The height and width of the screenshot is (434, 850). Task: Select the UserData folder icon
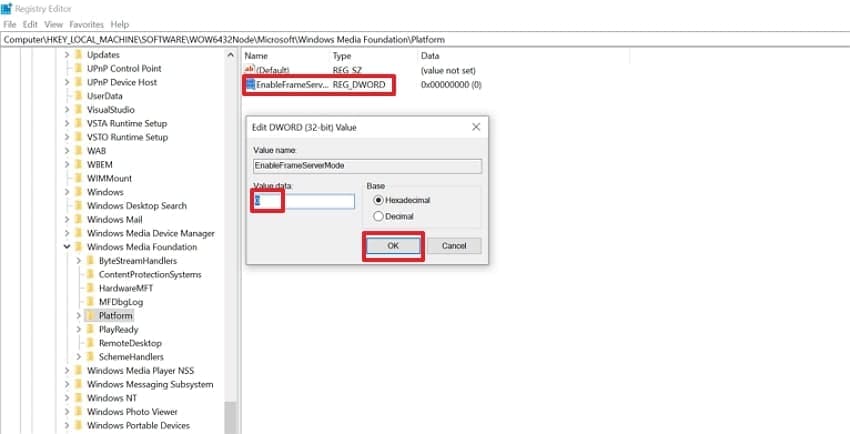click(78, 96)
